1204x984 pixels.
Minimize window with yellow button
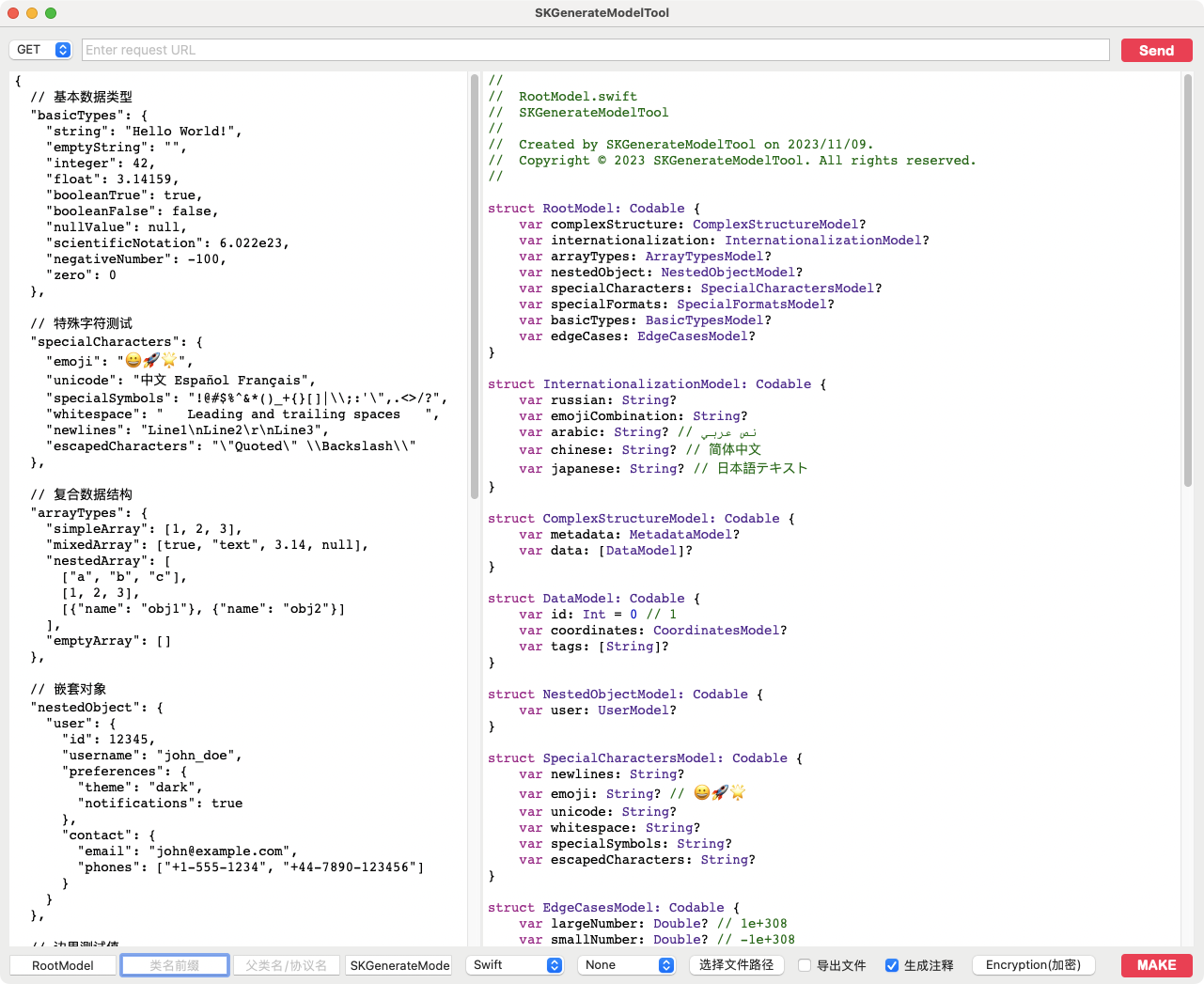32,13
